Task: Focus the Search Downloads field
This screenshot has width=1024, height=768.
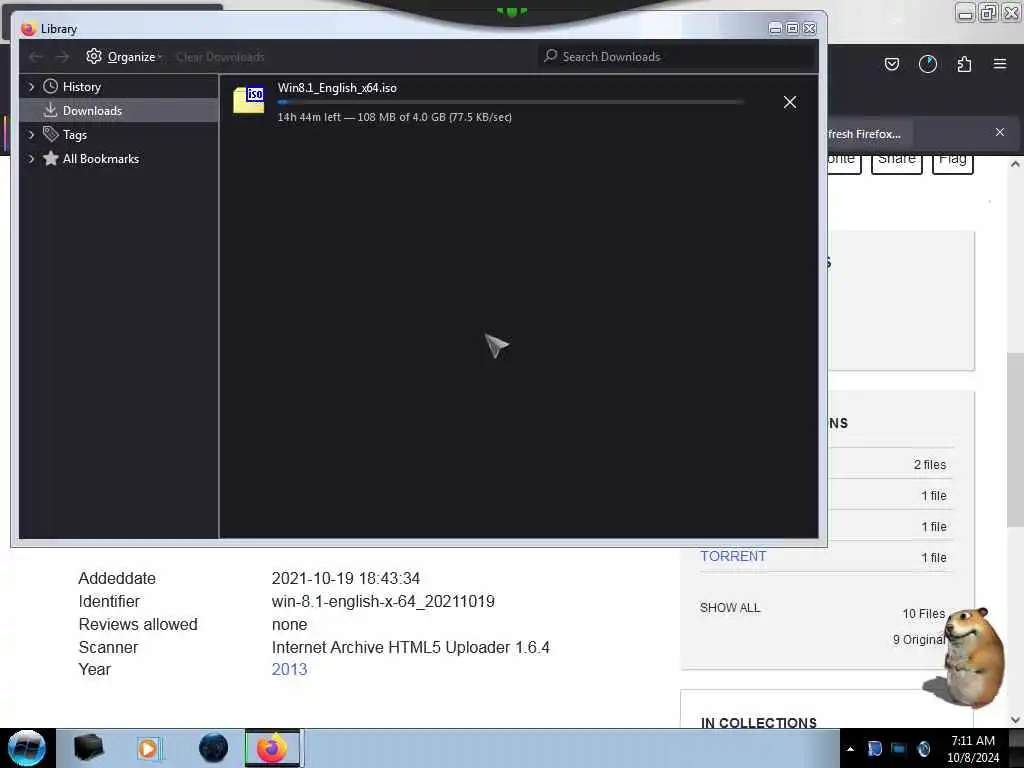Action: [x=677, y=57]
